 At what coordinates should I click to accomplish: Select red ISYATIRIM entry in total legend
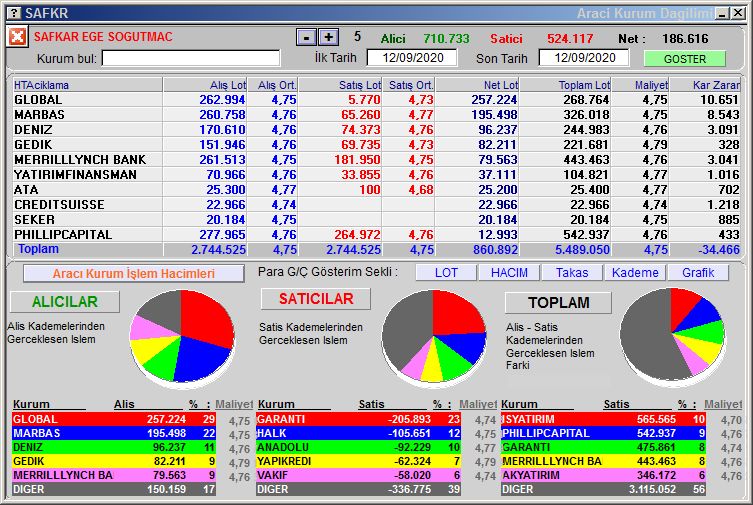(603, 419)
